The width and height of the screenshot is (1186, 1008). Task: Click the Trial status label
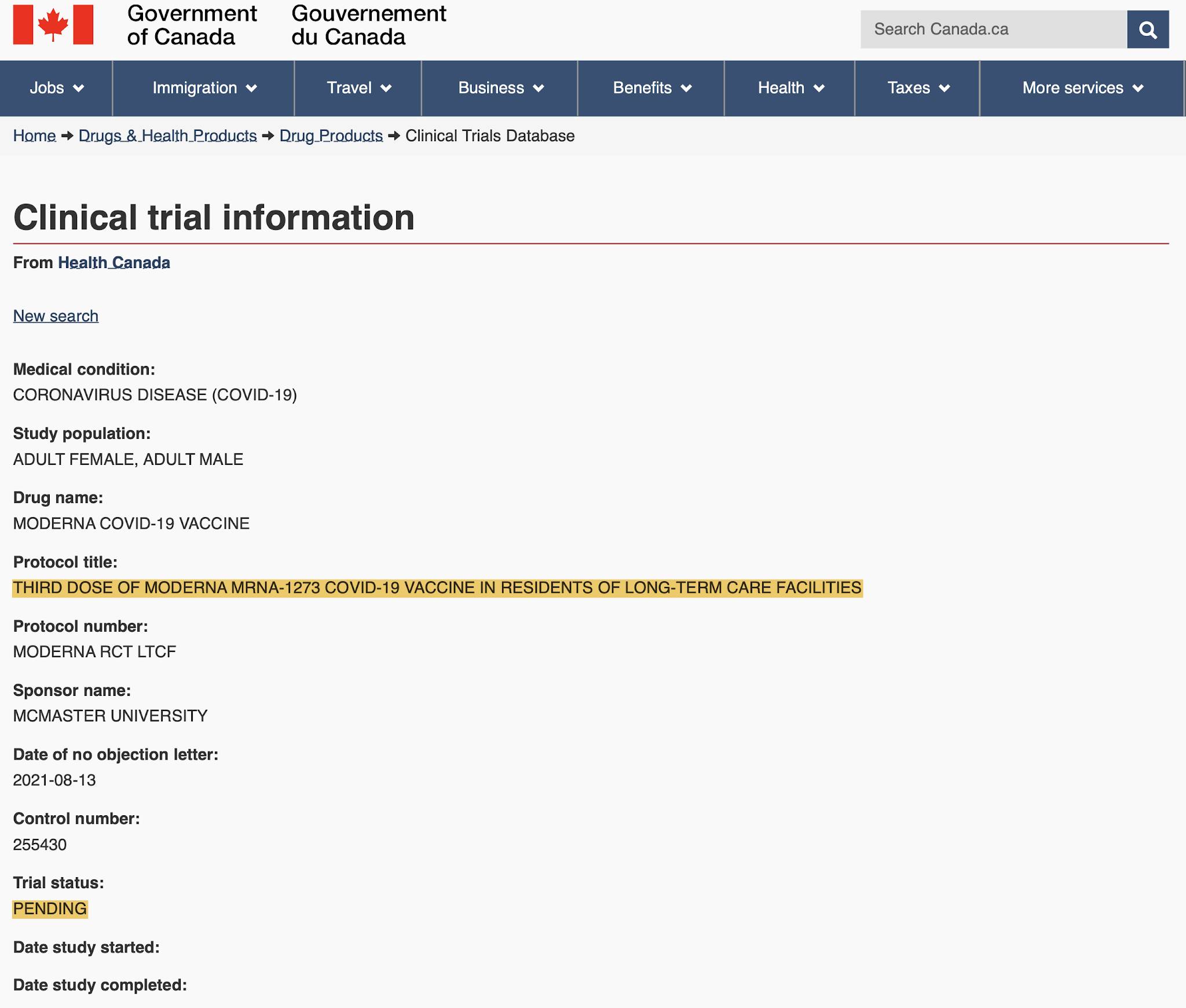pyautogui.click(x=58, y=883)
